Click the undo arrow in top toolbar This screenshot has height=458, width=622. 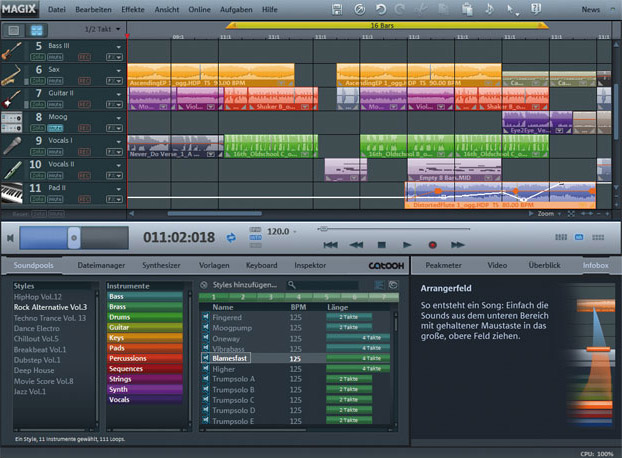pyautogui.click(x=381, y=9)
